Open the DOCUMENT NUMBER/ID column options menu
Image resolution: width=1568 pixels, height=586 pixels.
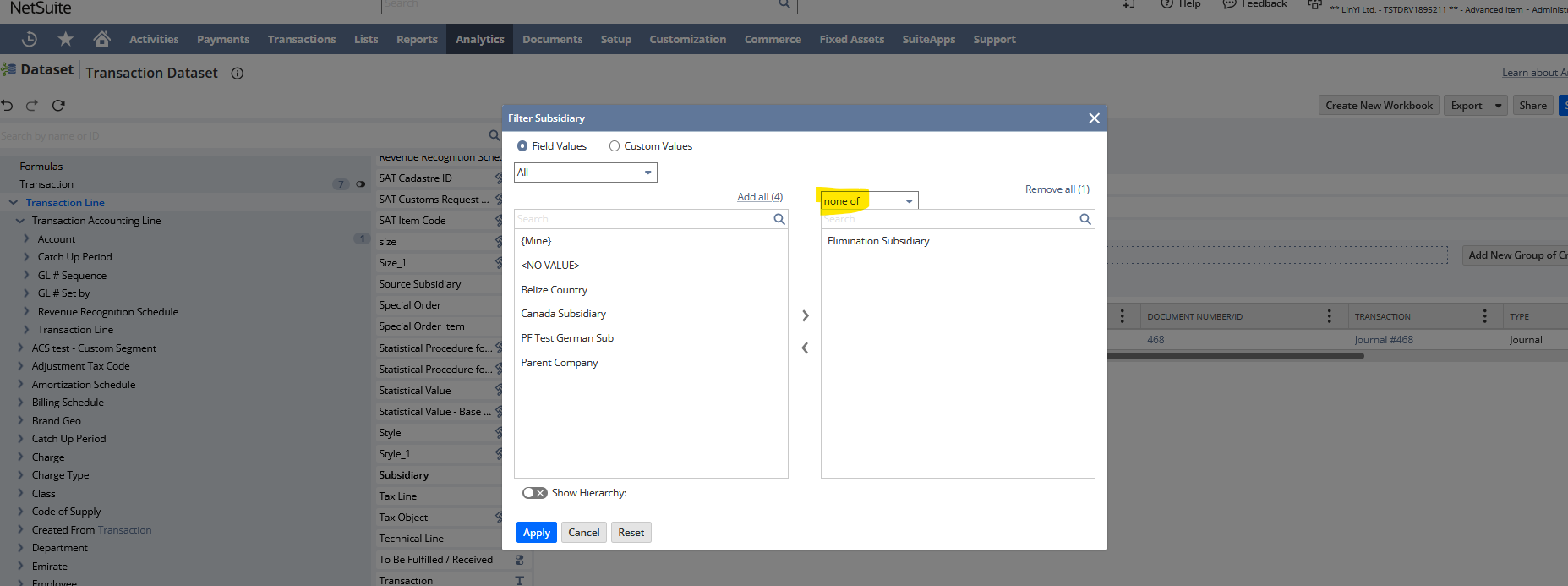tap(1330, 316)
